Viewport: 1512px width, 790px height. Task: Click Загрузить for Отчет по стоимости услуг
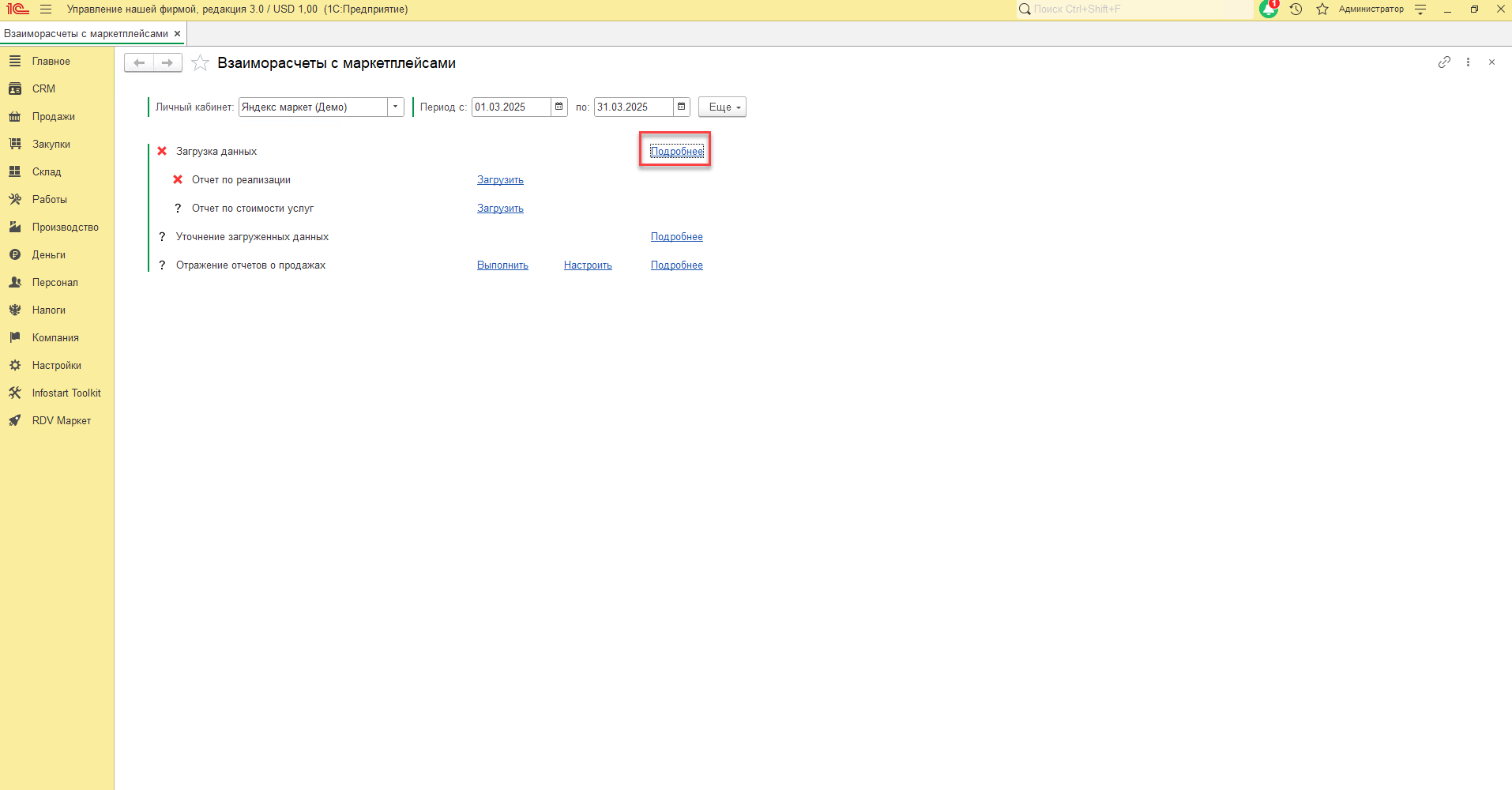coord(501,209)
